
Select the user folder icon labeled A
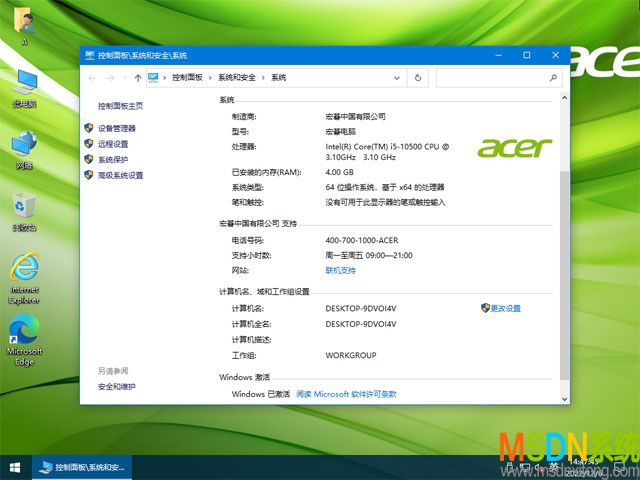click(24, 27)
